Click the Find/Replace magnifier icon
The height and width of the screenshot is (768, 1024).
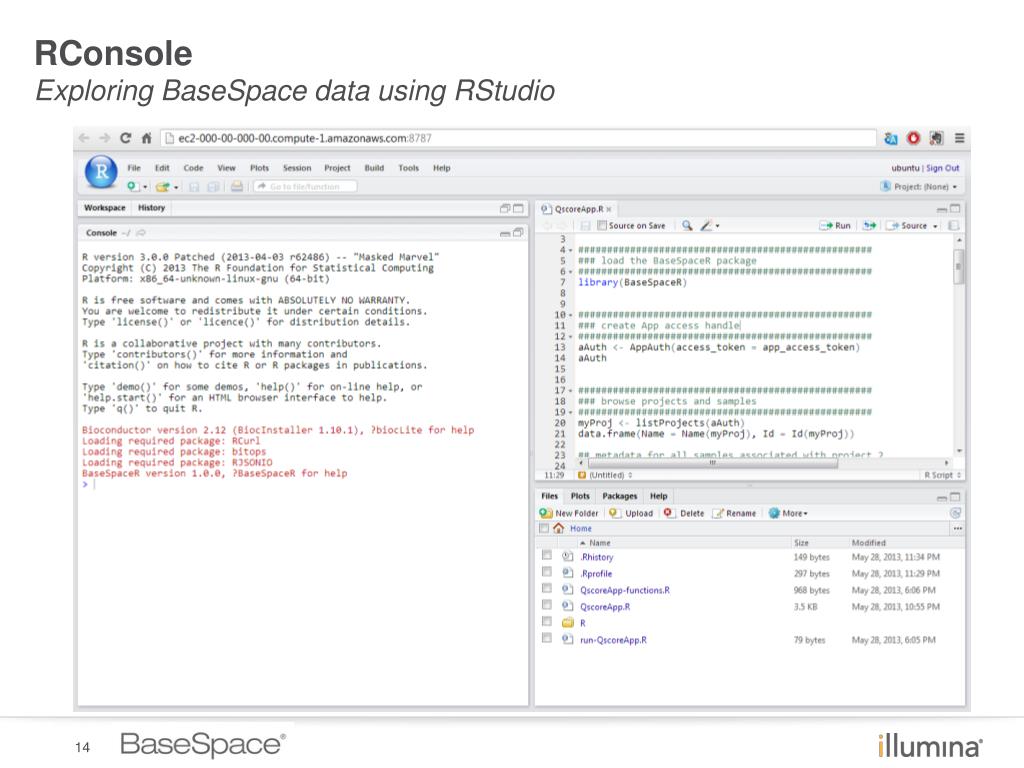point(687,225)
